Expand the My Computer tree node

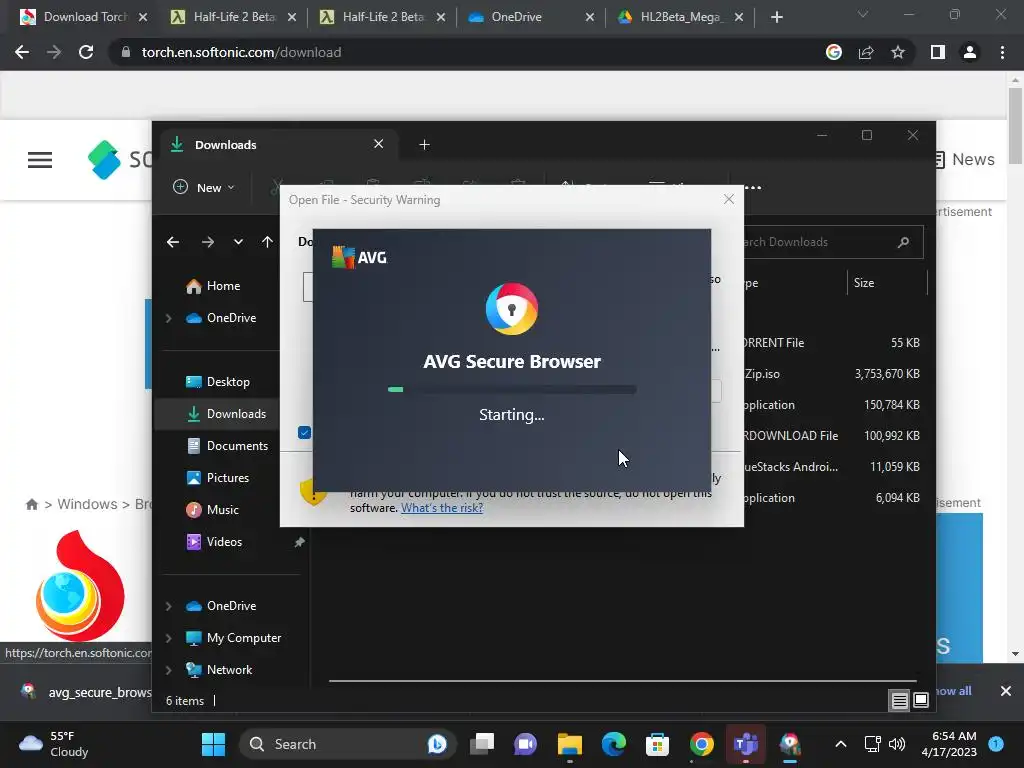click(x=168, y=638)
